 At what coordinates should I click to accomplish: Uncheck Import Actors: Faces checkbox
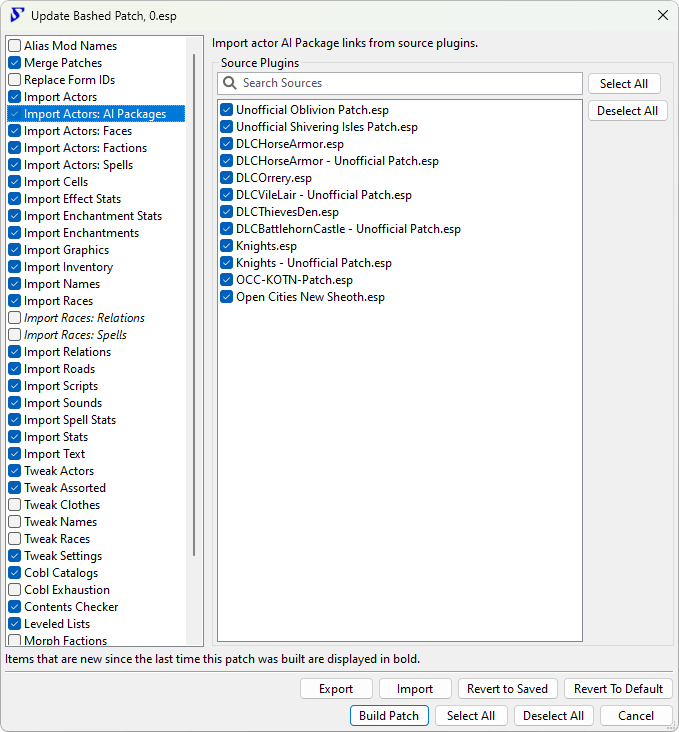[x=14, y=131]
